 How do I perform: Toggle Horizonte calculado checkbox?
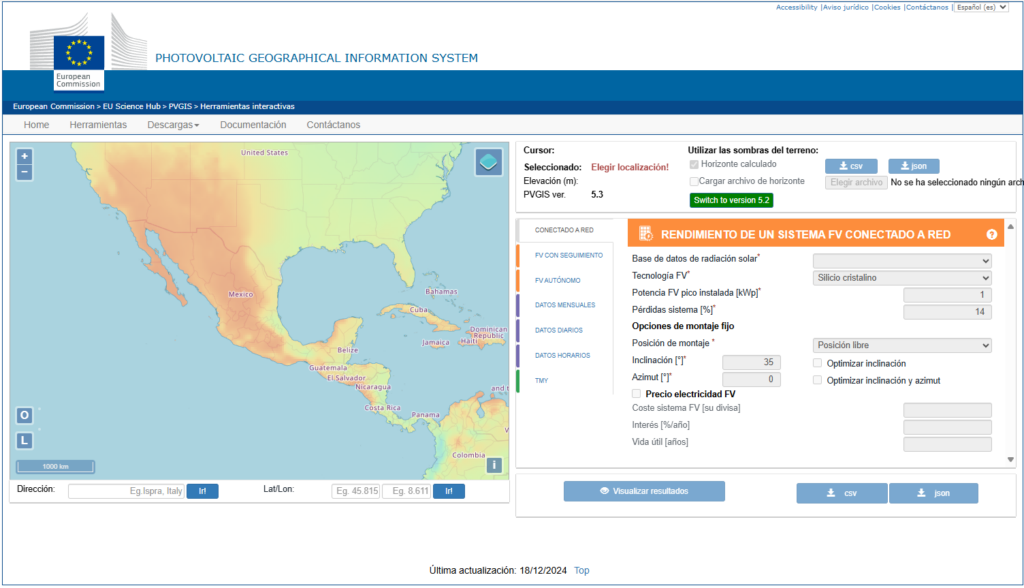(x=694, y=165)
